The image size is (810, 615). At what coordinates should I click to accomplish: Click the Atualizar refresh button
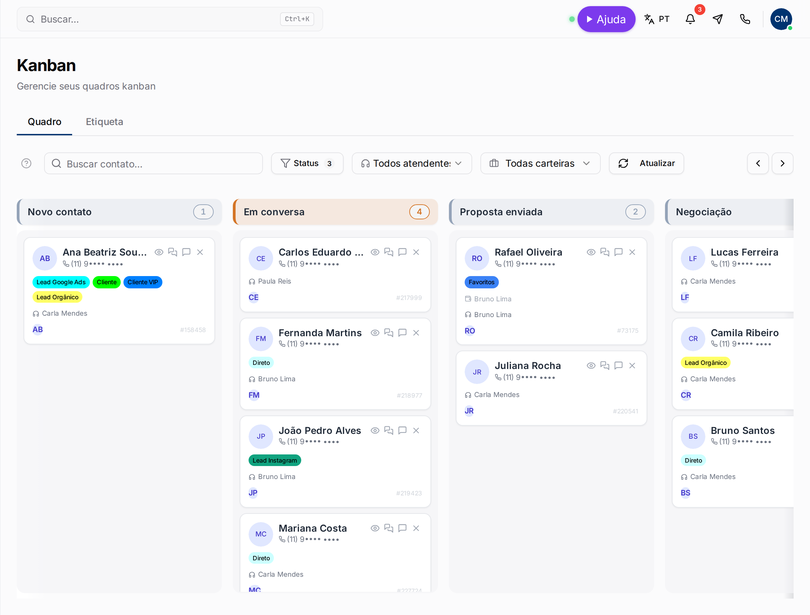click(647, 163)
